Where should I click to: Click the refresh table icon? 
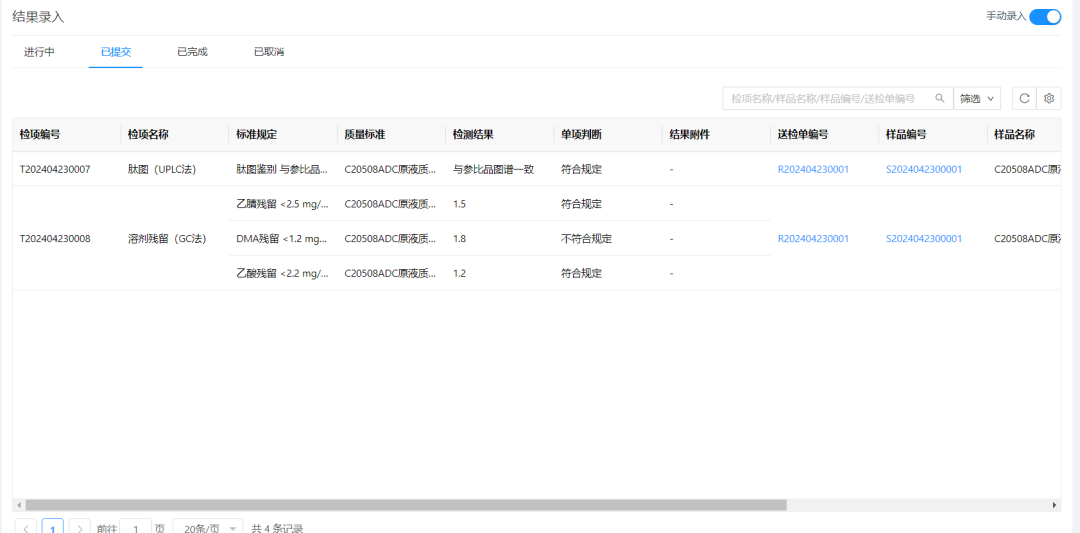tap(1024, 98)
